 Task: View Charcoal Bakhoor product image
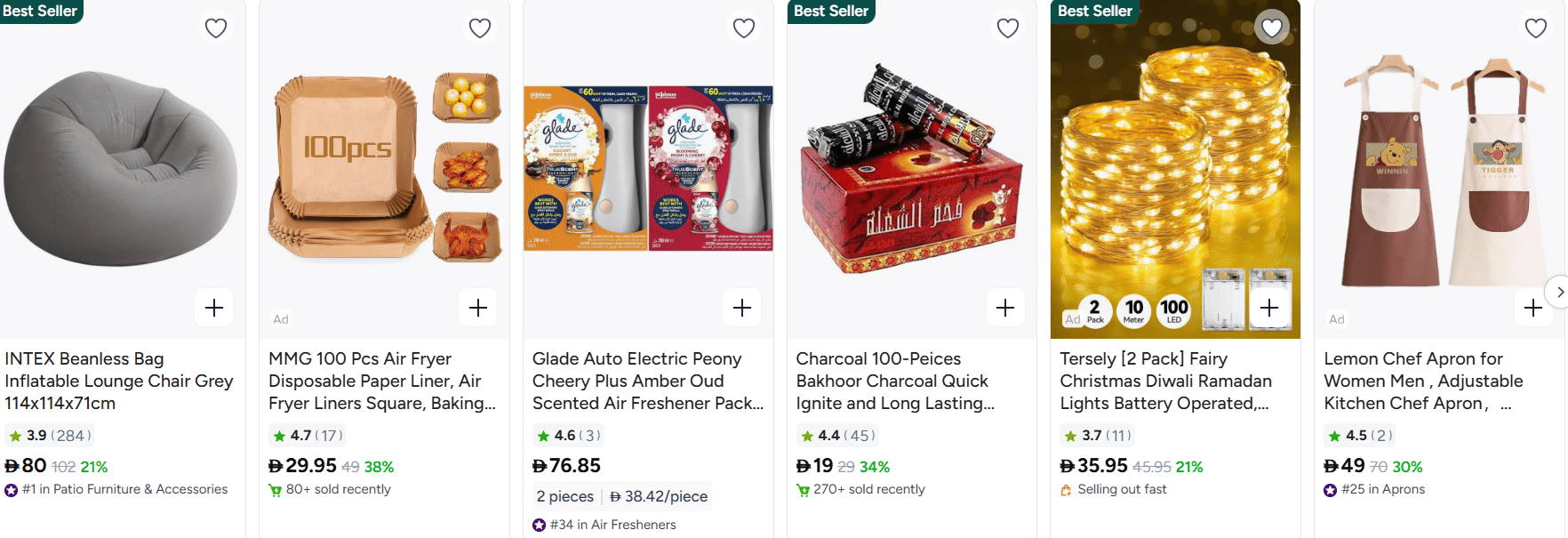(x=911, y=169)
